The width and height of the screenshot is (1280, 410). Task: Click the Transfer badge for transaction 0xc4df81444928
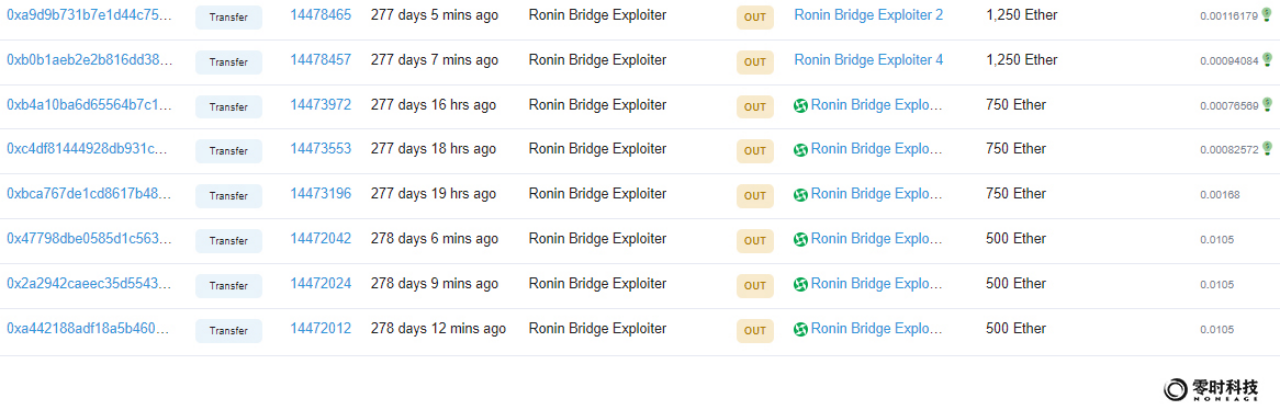tap(229, 151)
